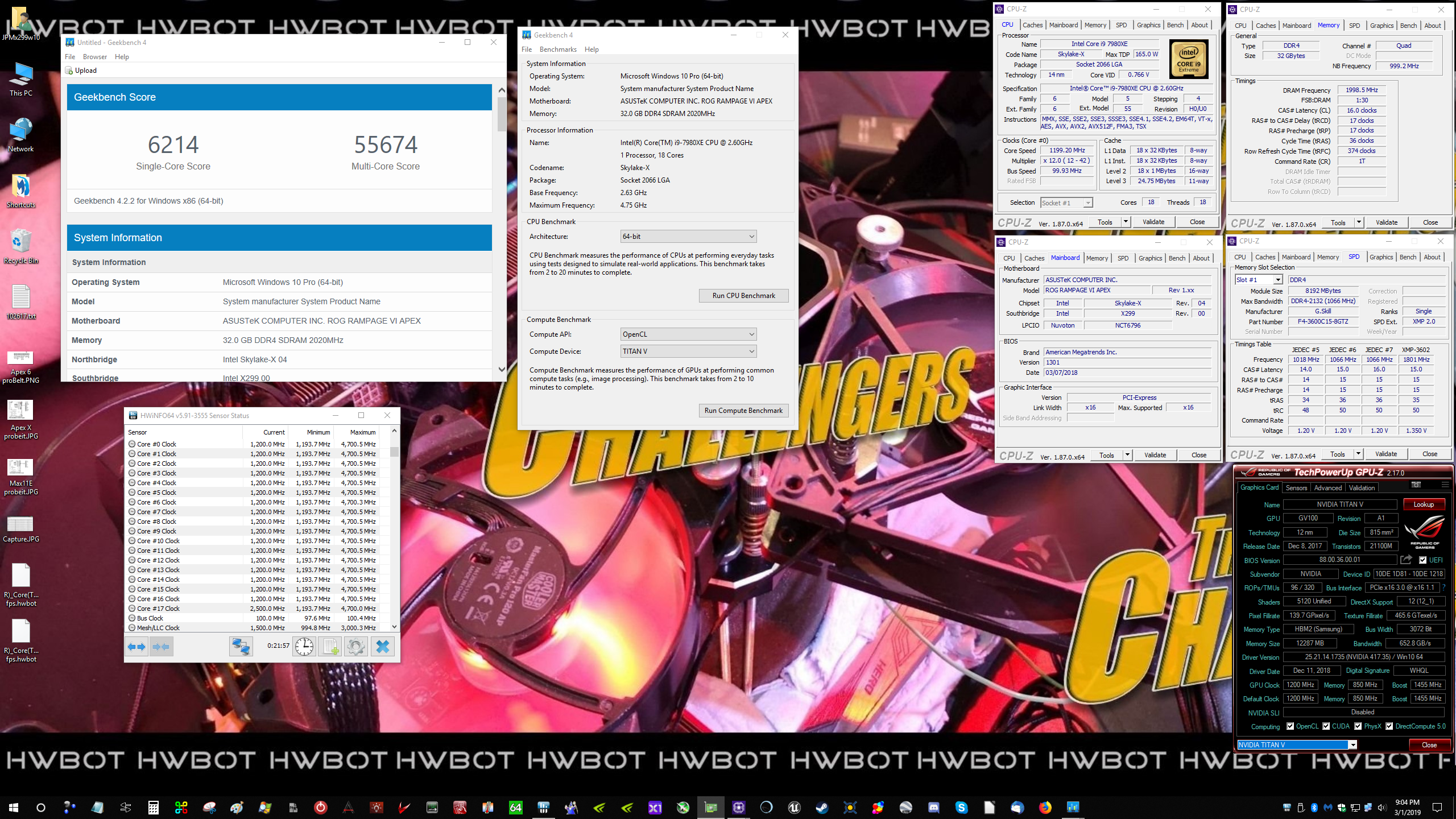This screenshot has height=819, width=1456.
Task: Toggle PhysX checkbox in GPU-Z
Action: point(1358,726)
